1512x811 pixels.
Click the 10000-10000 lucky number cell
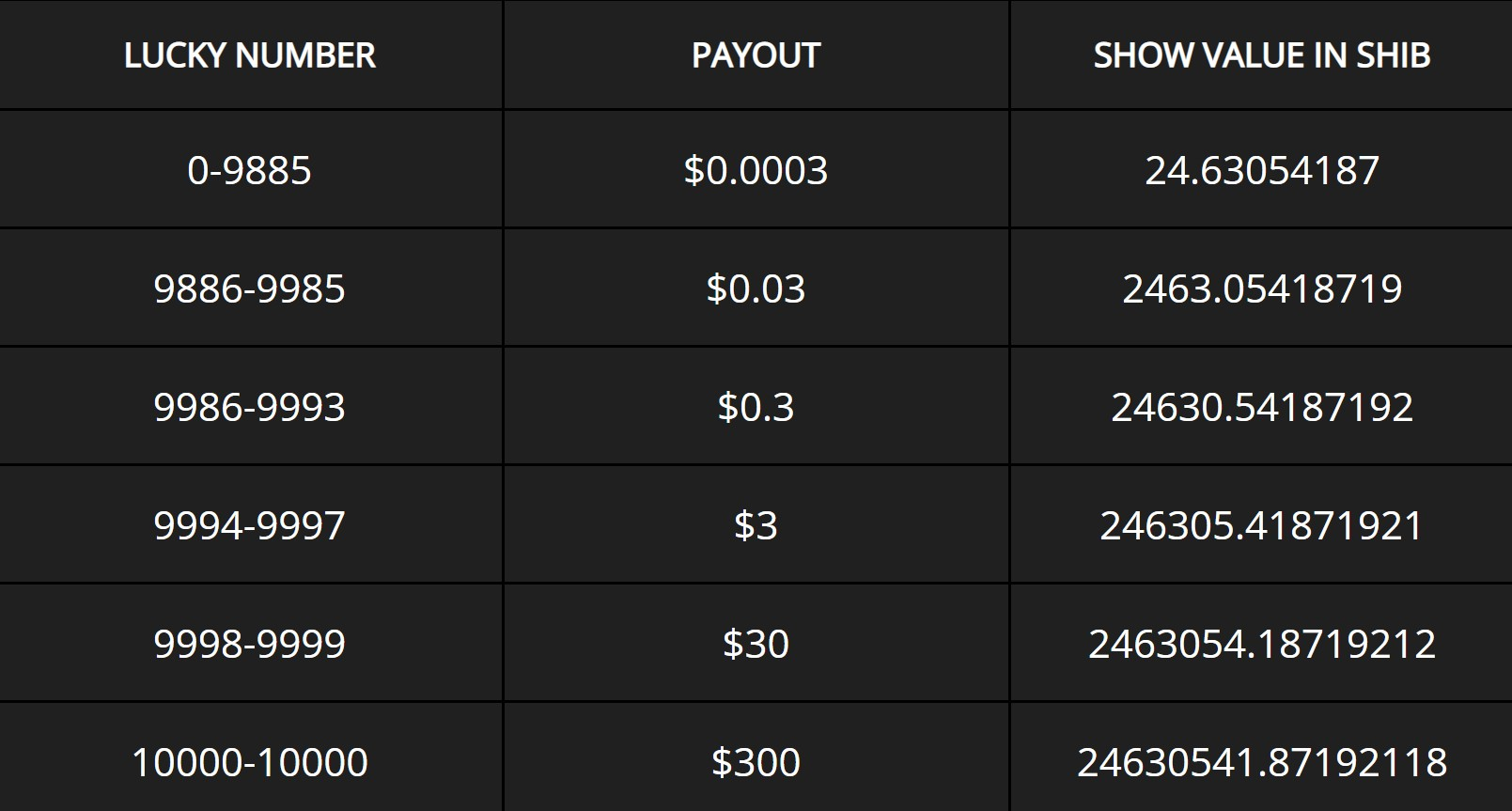click(x=249, y=762)
